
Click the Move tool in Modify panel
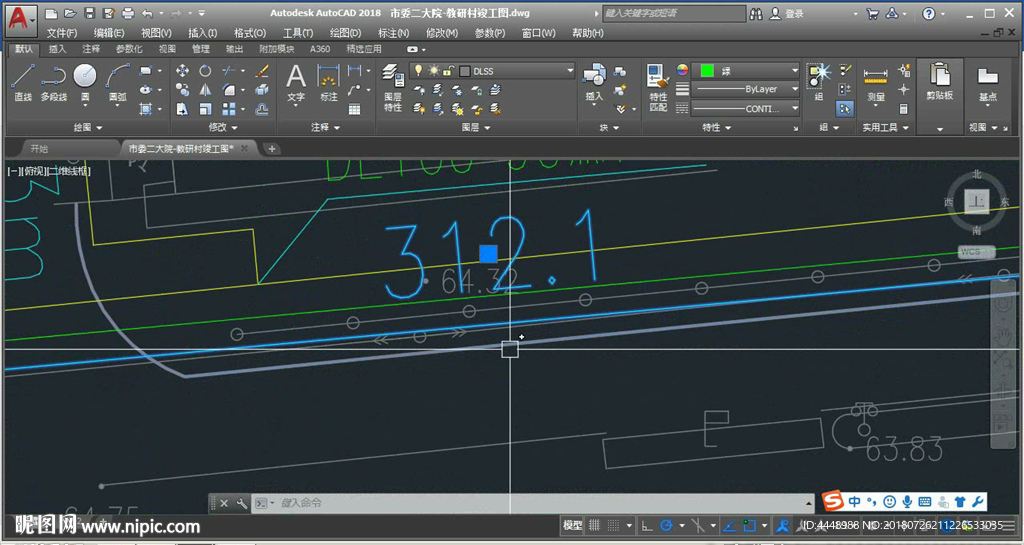(182, 70)
